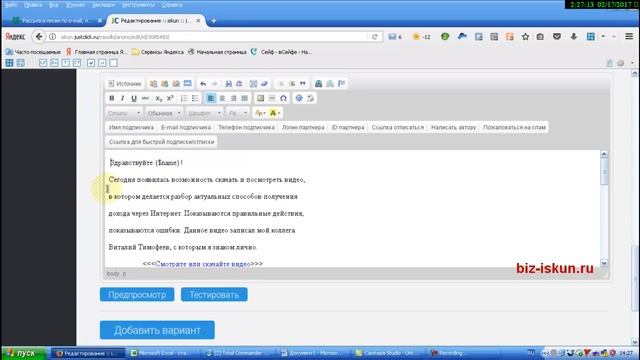The height and width of the screenshot is (360, 640).
Task: Click the mail counter icon in toolbar
Action: tap(395, 37)
